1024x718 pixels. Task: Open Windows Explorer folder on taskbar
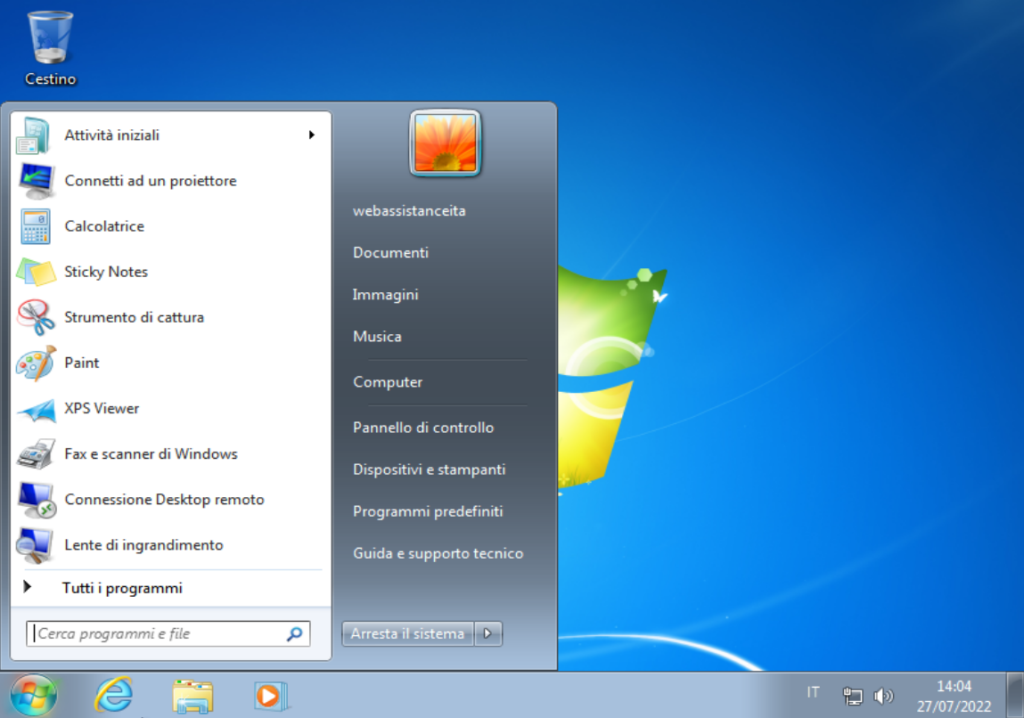click(193, 696)
